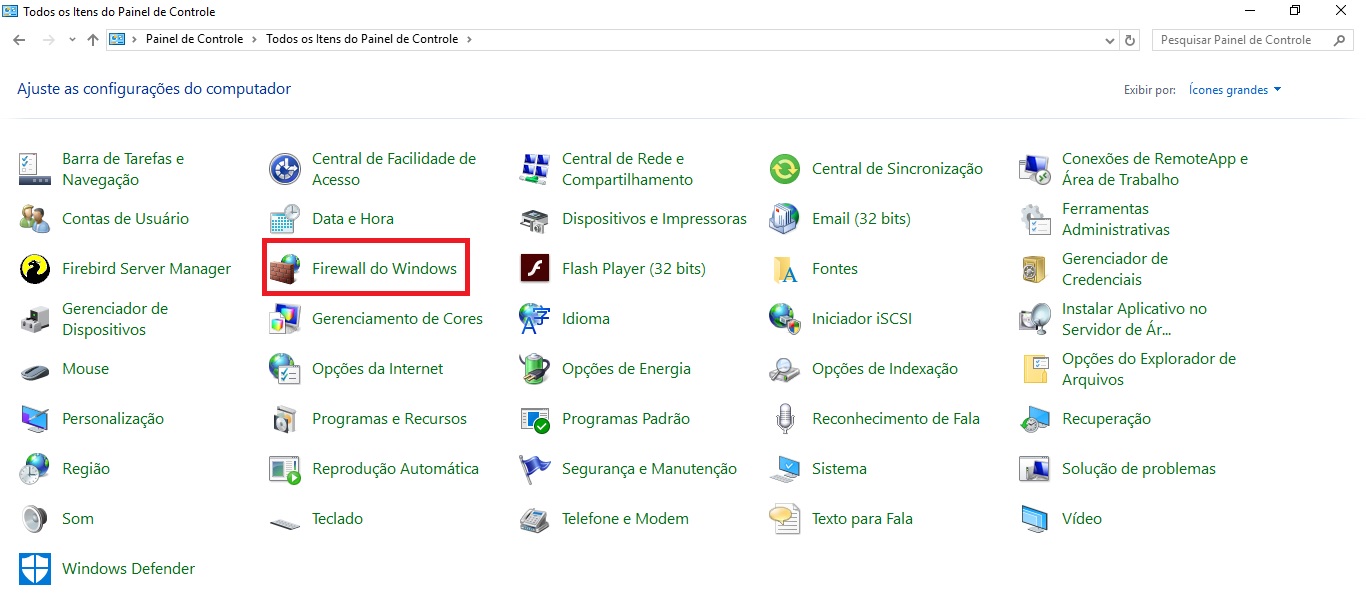
Task: Open the Sistema link
Action: tap(839, 469)
